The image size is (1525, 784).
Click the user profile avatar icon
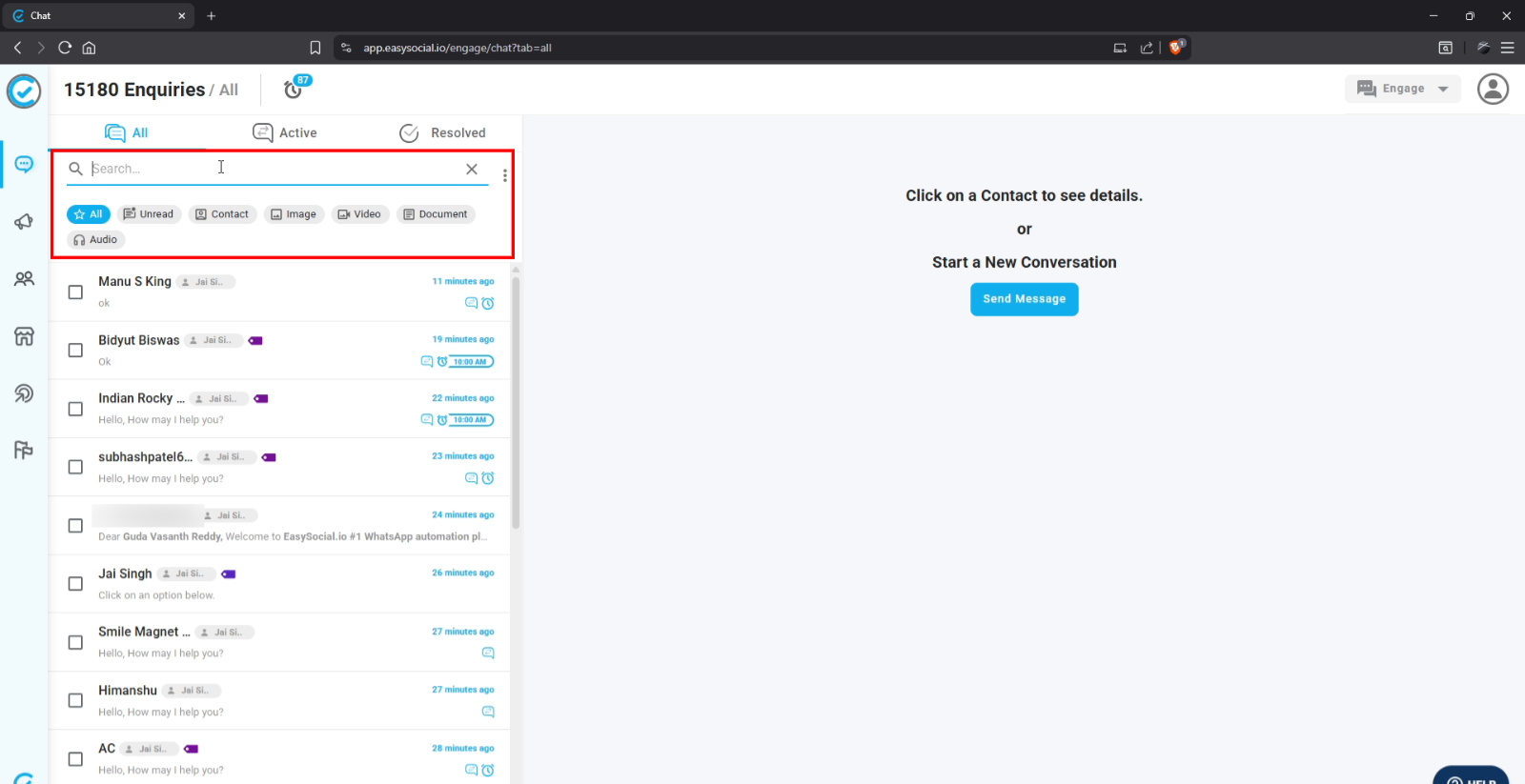click(x=1492, y=89)
